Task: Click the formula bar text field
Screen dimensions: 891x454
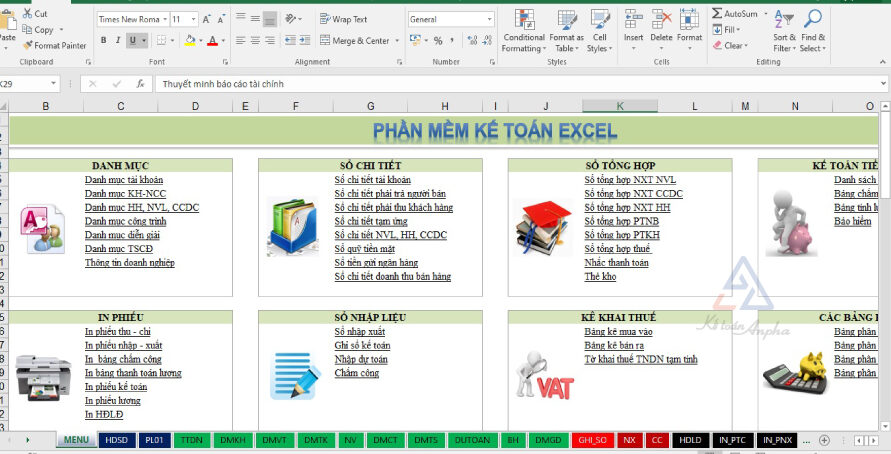Action: coord(500,84)
